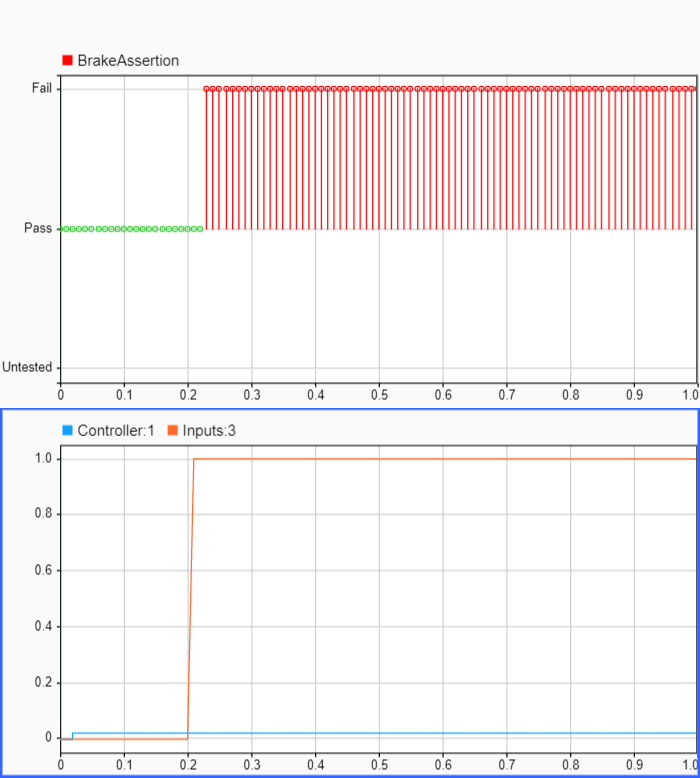Image resolution: width=700 pixels, height=778 pixels.
Task: Select the Controller:1 legend label
Action: click(x=116, y=431)
